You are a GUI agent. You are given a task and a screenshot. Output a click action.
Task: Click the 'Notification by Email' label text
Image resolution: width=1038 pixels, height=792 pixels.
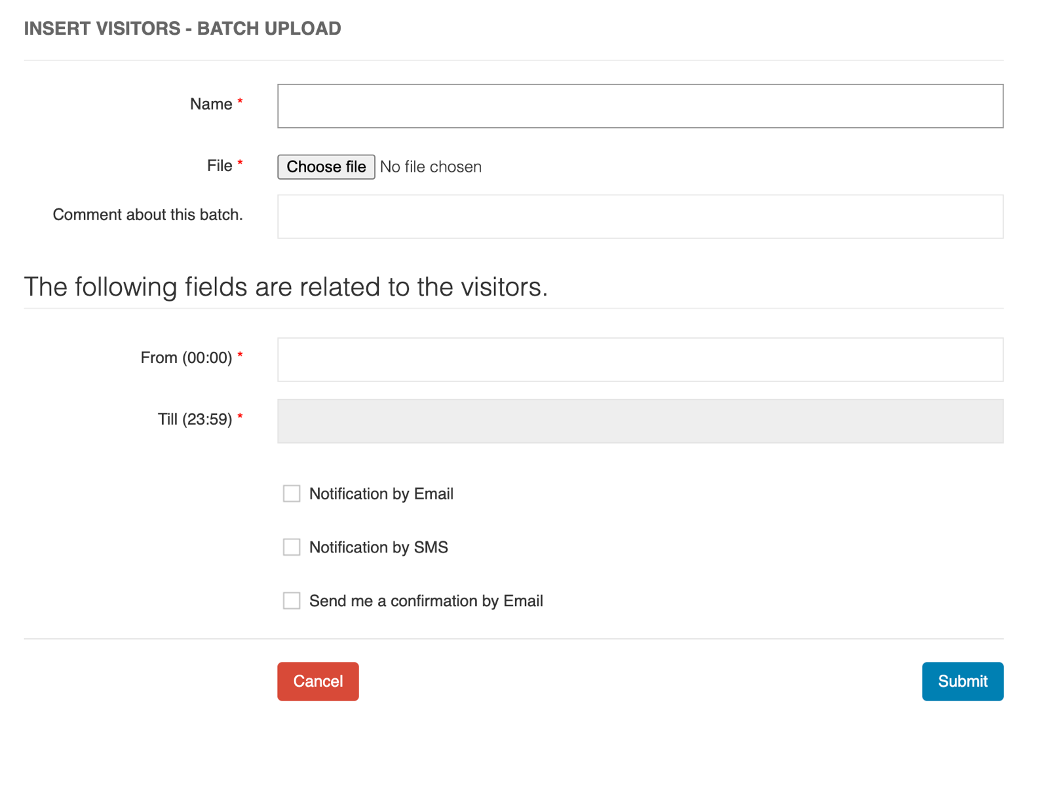[x=381, y=494]
